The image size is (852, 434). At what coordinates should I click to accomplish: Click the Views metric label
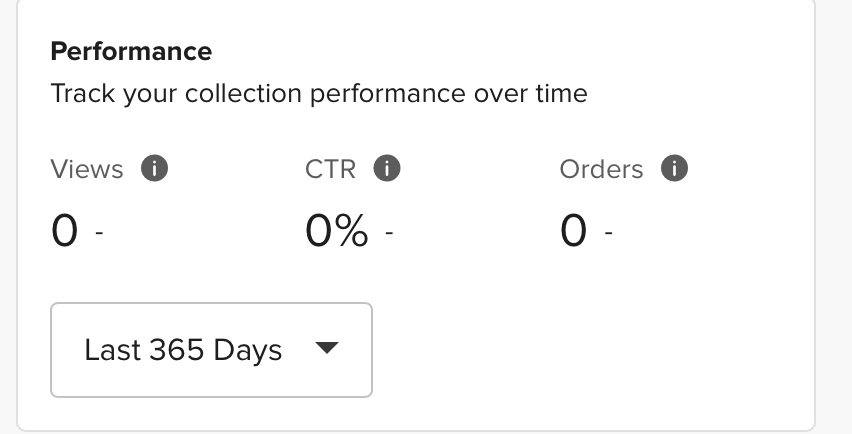click(x=87, y=169)
